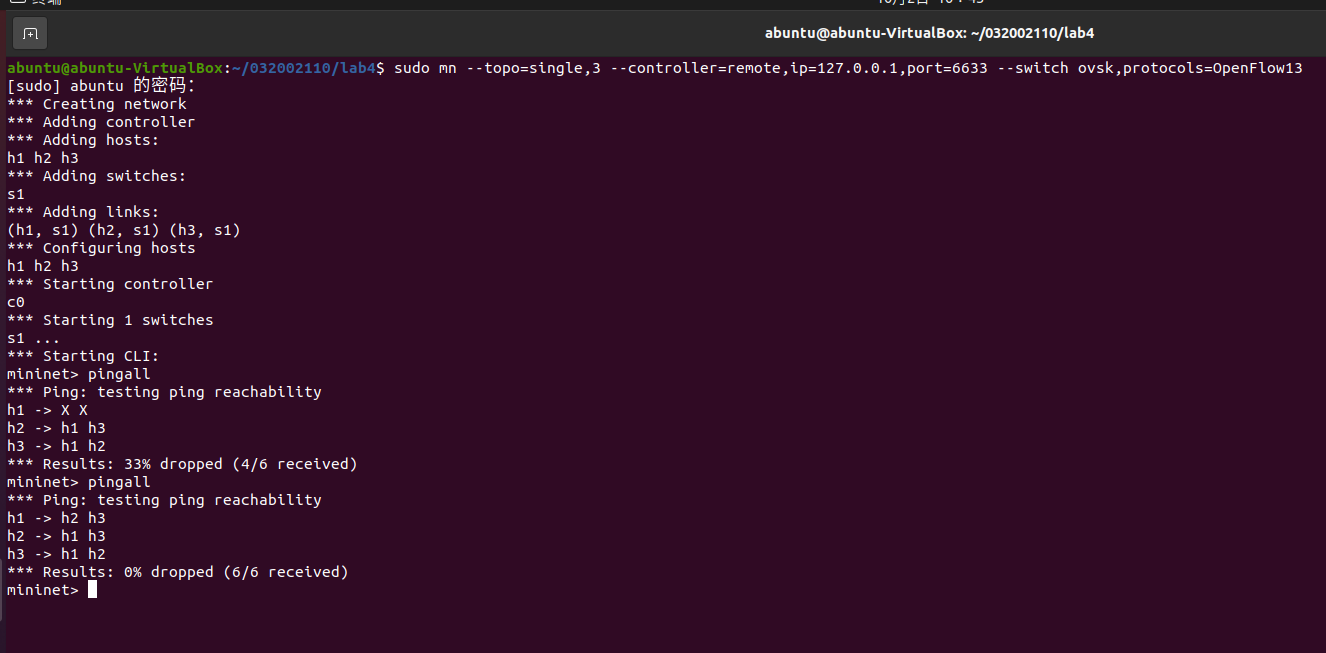The image size is (1326, 653).
Task: Click the green abuntu@abuntu-VirtualBox prompt text
Action: click(x=115, y=68)
